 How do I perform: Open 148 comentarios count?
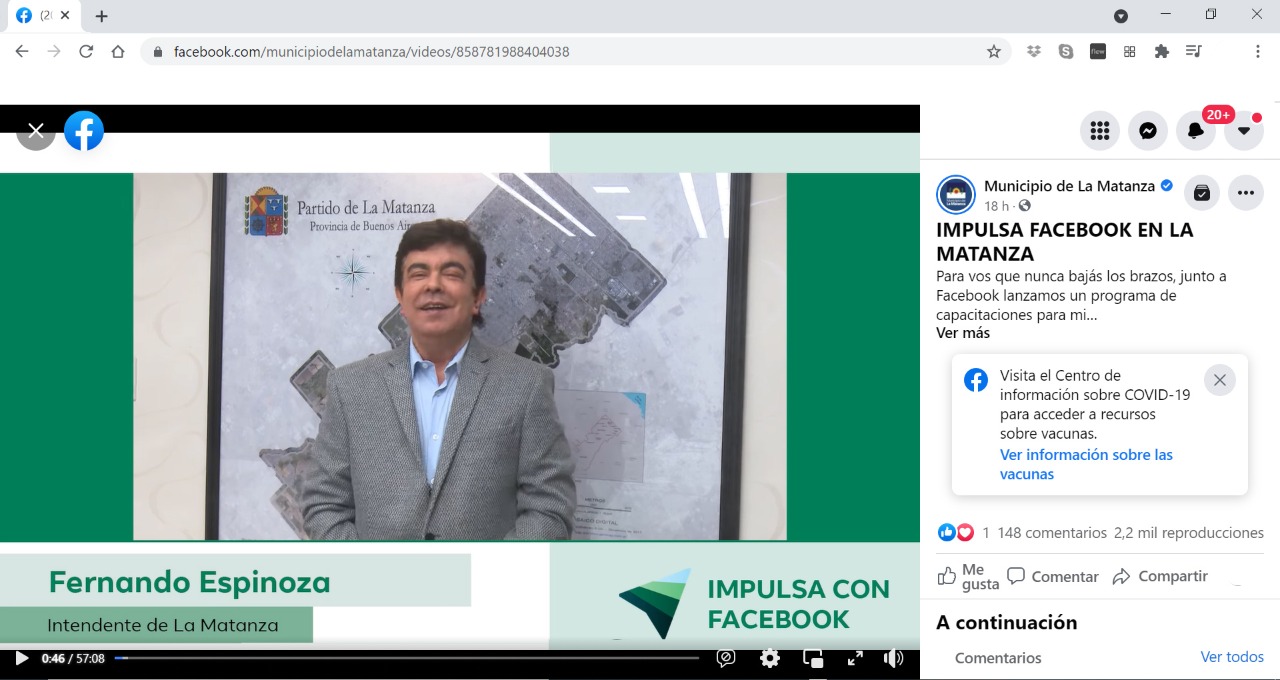tap(1052, 533)
